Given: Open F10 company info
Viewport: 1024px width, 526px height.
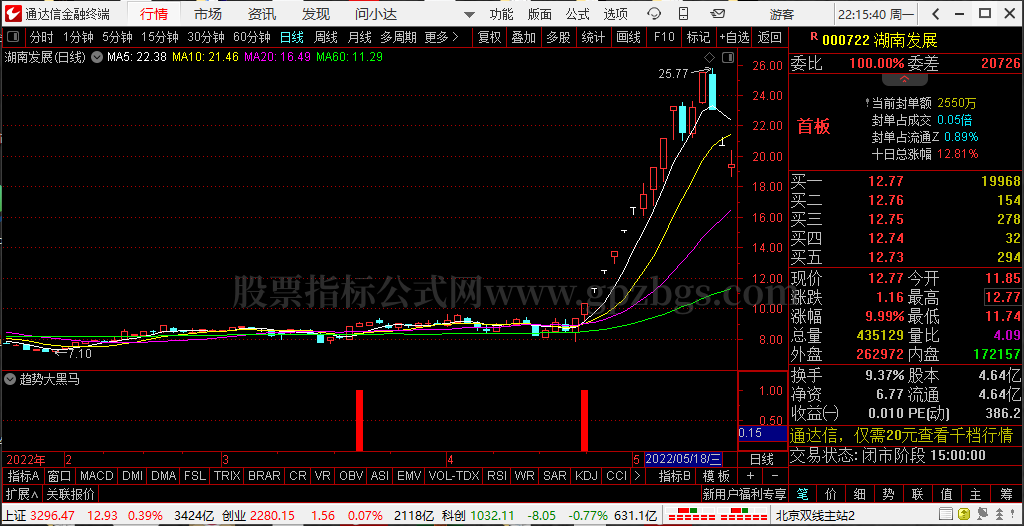Looking at the screenshot, I should [x=664, y=37].
